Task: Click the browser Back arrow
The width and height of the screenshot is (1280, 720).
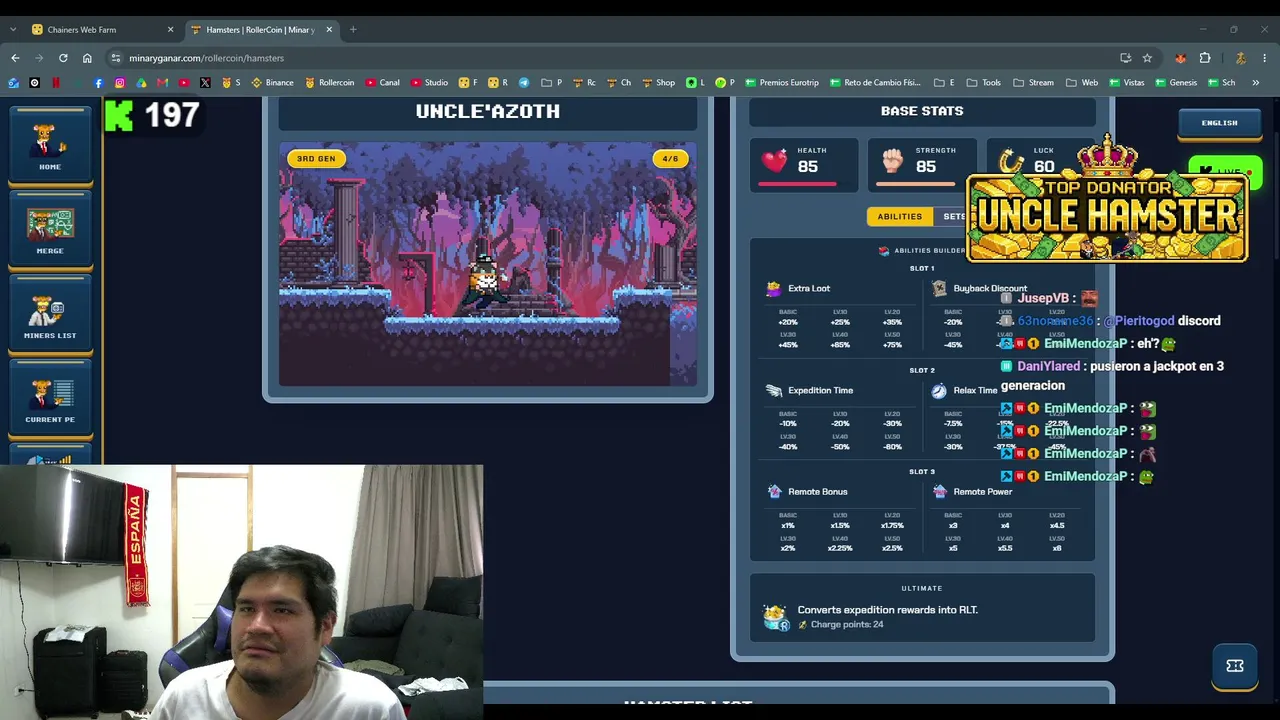Action: tap(15, 58)
